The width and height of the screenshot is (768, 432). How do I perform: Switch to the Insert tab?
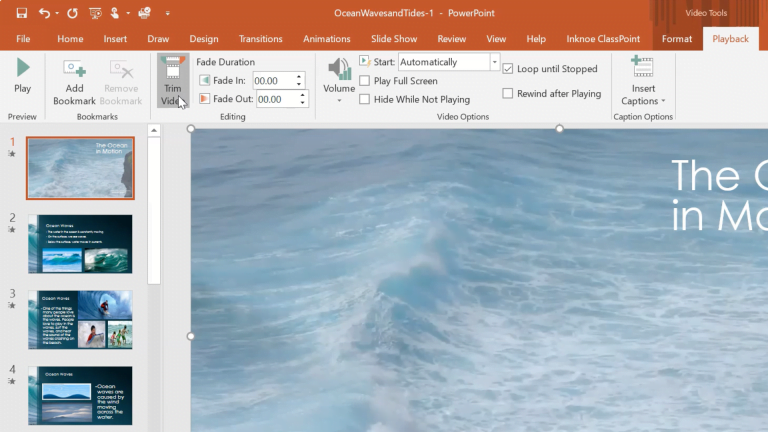tap(115, 39)
